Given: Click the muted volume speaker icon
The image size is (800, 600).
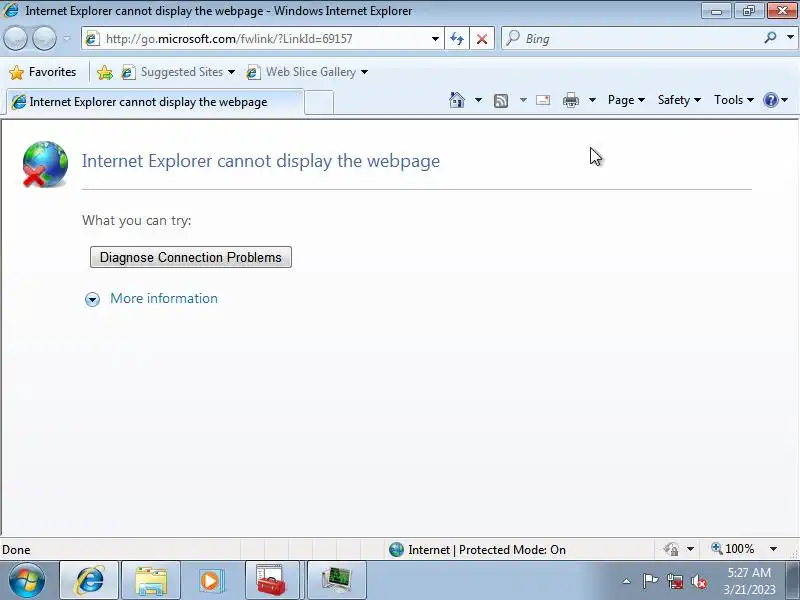Looking at the screenshot, I should click(x=698, y=582).
